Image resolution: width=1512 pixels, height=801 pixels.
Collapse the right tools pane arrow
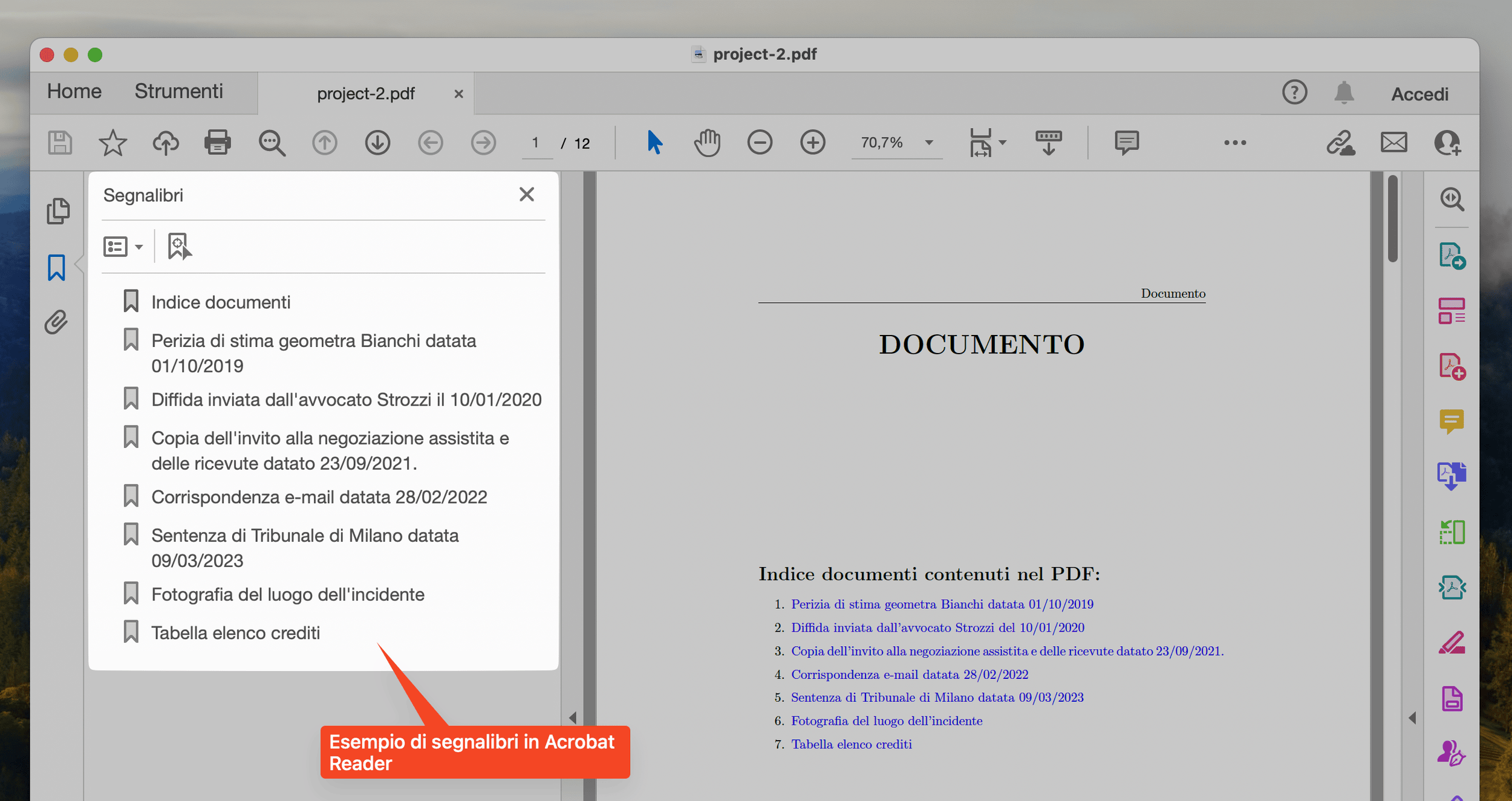point(1412,718)
